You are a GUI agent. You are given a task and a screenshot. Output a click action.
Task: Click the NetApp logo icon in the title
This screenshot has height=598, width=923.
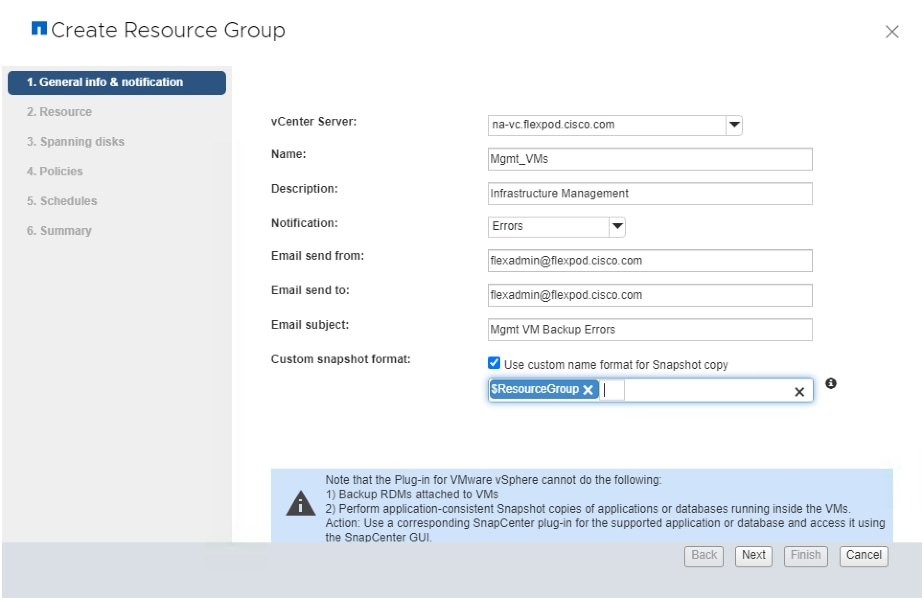point(39,28)
